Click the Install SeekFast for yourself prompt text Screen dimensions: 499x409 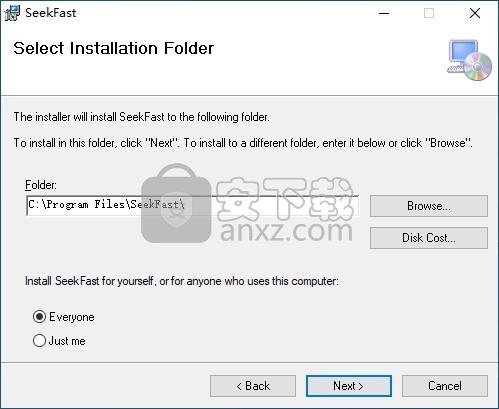click(x=182, y=281)
